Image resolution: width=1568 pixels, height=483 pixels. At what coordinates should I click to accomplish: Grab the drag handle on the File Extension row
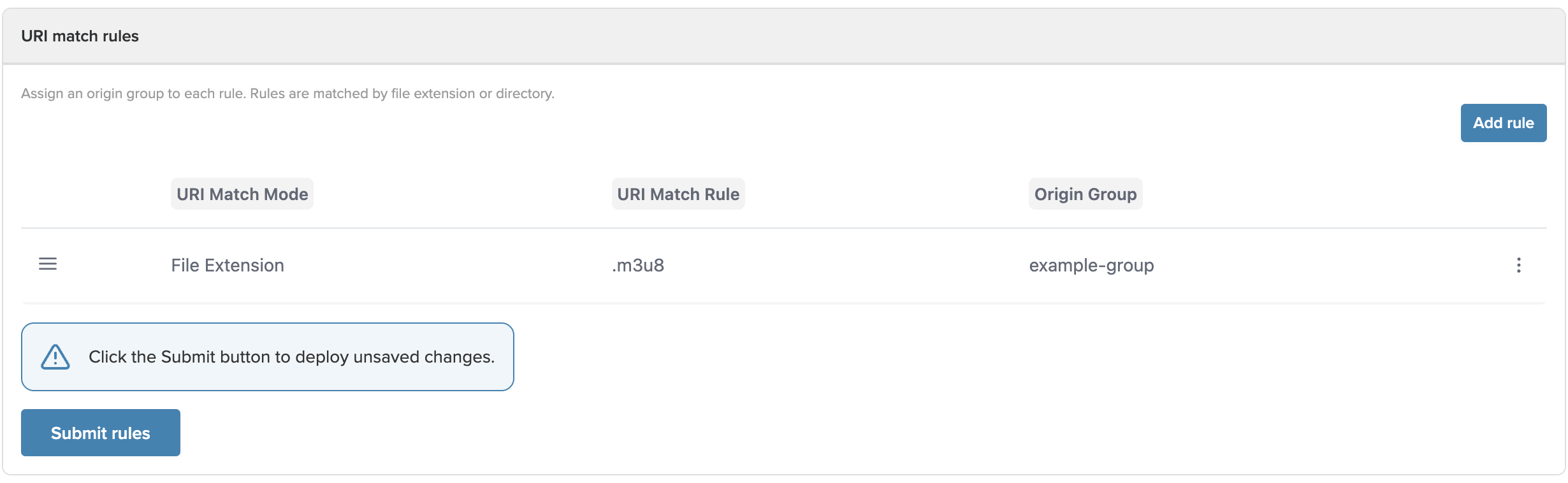[48, 264]
